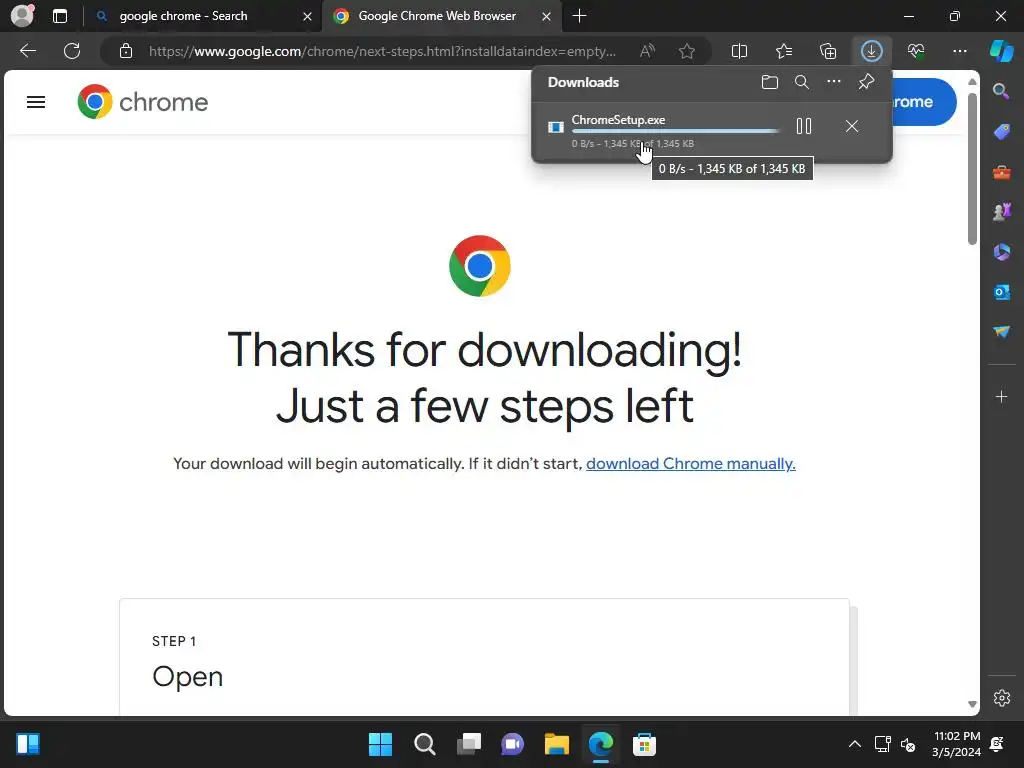Toggle the Downloads toolbar button

coord(872,51)
